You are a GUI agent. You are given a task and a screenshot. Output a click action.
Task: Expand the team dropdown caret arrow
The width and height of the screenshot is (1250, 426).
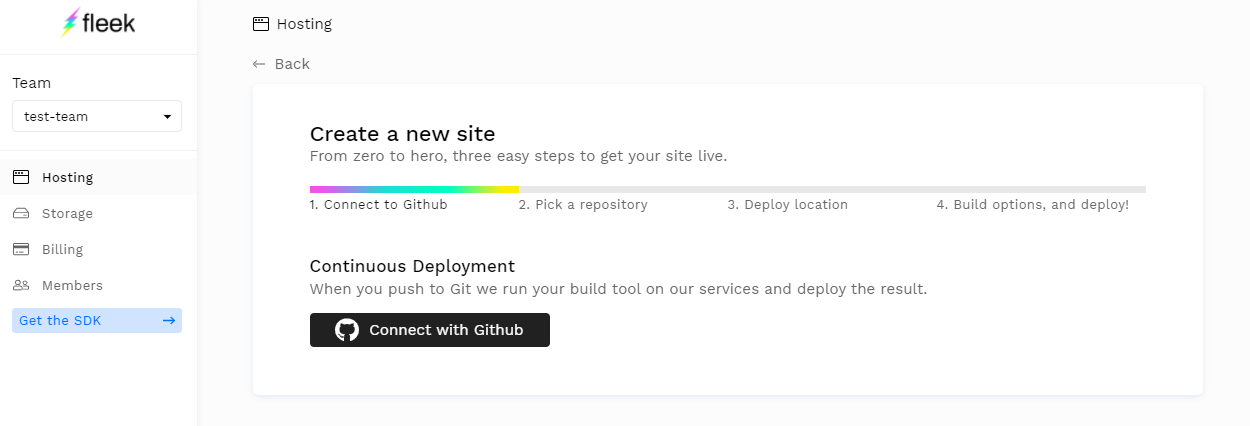(x=167, y=117)
